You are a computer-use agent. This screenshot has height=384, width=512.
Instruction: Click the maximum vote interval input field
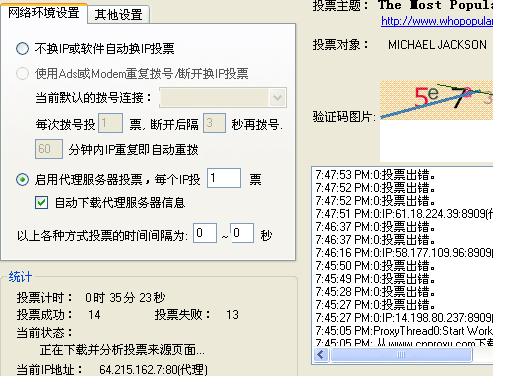pyautogui.click(x=242, y=233)
